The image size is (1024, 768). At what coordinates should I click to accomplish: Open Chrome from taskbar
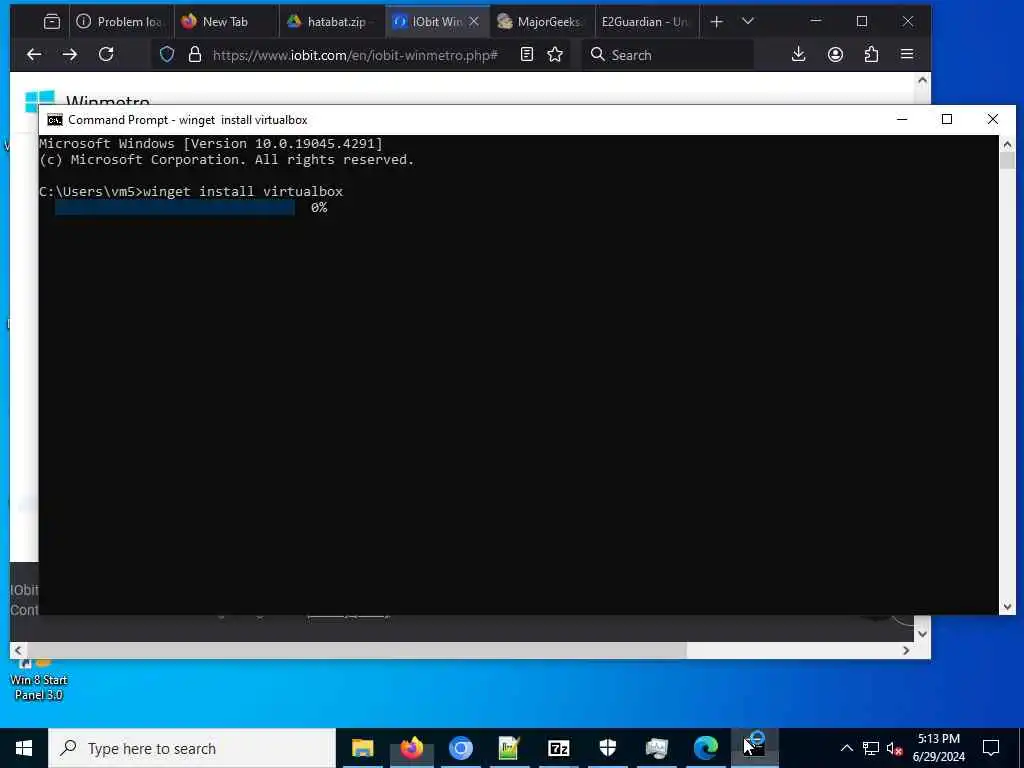click(x=460, y=748)
